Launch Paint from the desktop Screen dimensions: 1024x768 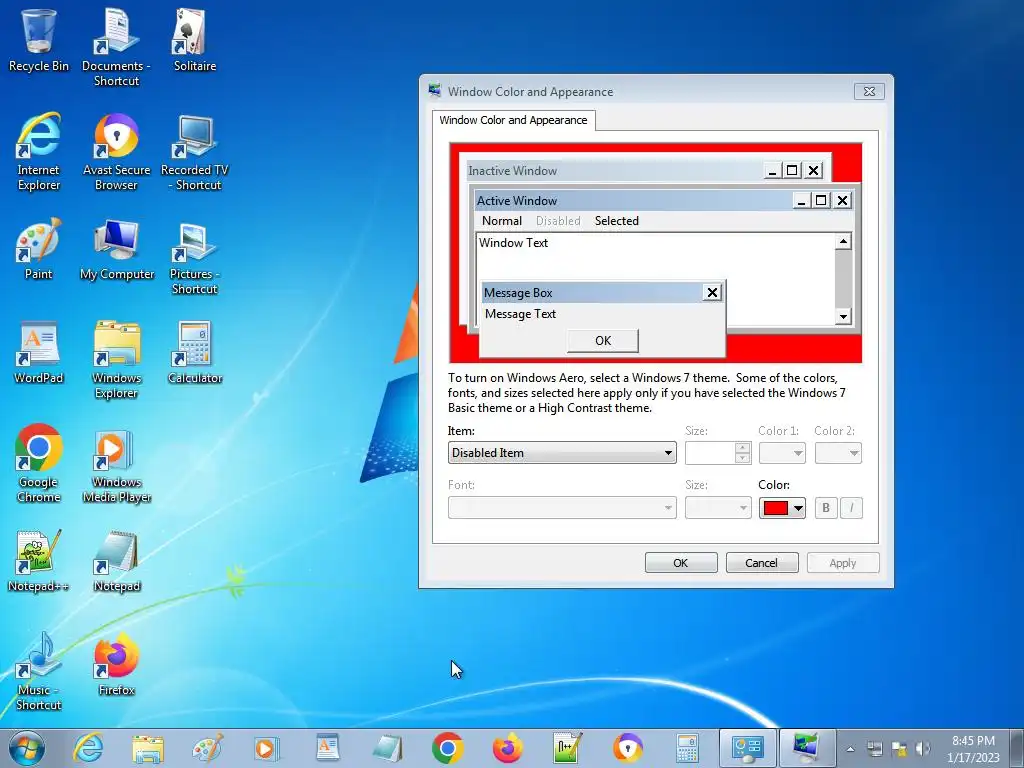(x=39, y=249)
